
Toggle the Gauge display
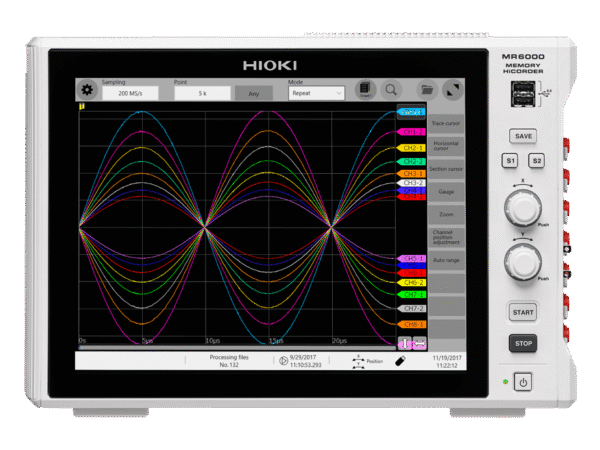coord(446,192)
